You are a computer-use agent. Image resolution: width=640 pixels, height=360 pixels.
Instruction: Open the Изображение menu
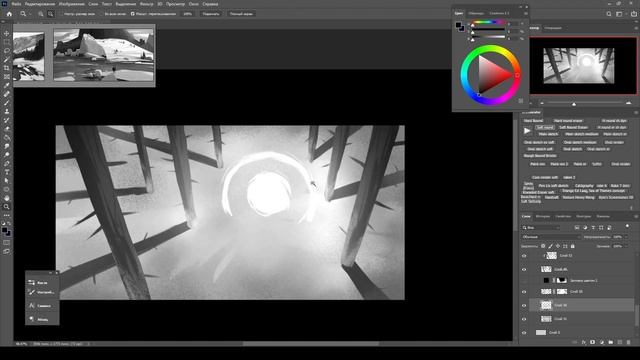coord(71,4)
